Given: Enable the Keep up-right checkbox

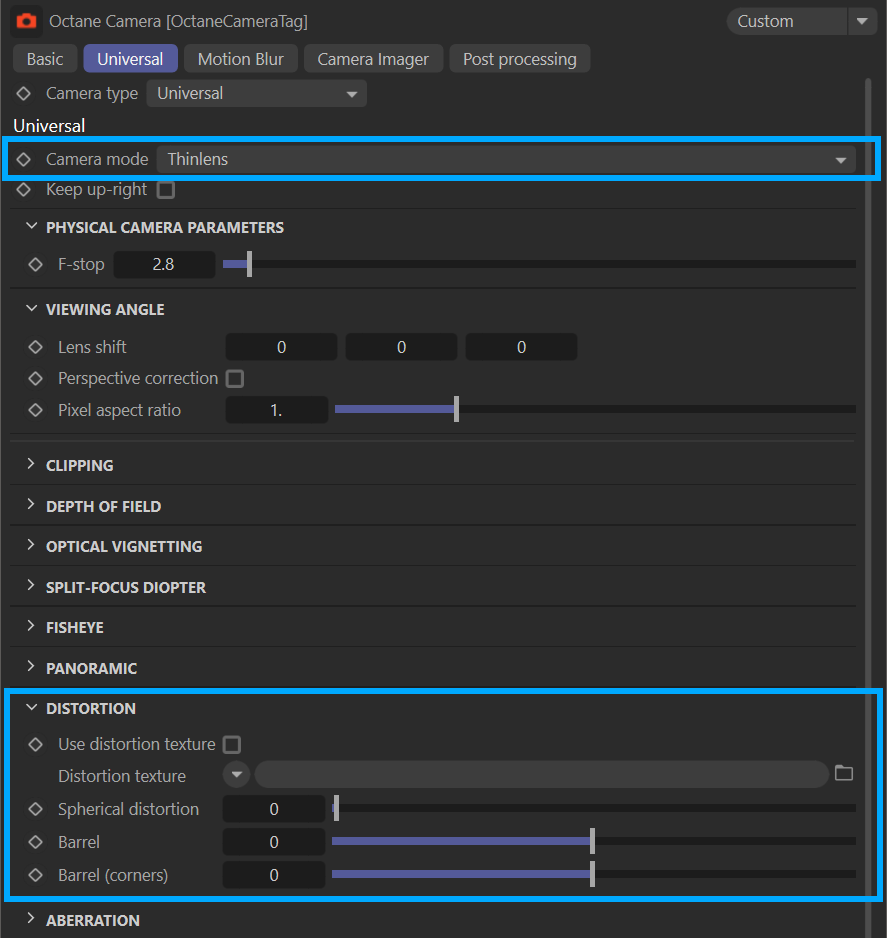Looking at the screenshot, I should coord(166,190).
